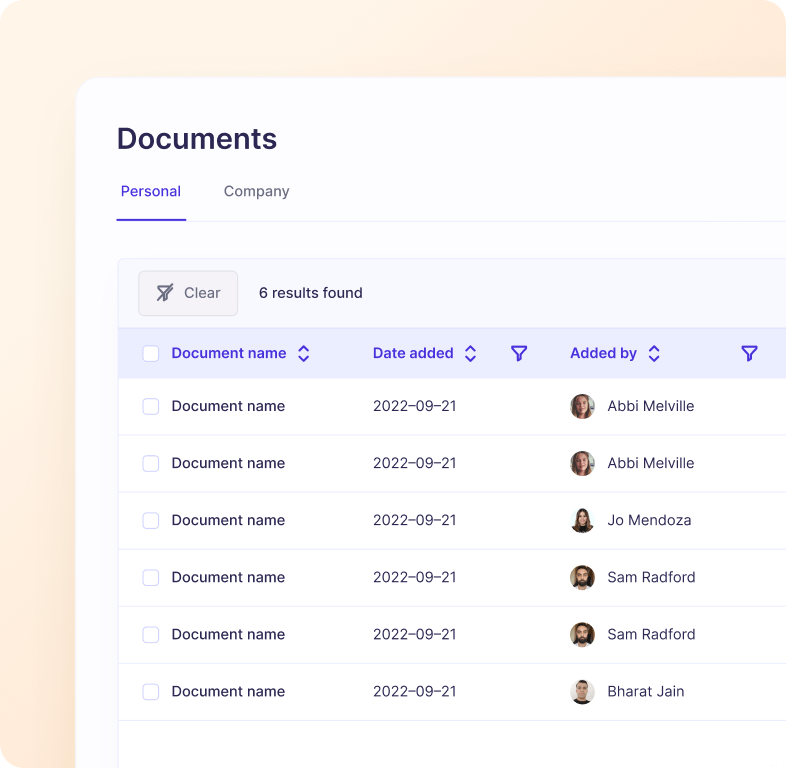Switch to the Company tab
Screen dimensions: 786x768
pyautogui.click(x=256, y=191)
